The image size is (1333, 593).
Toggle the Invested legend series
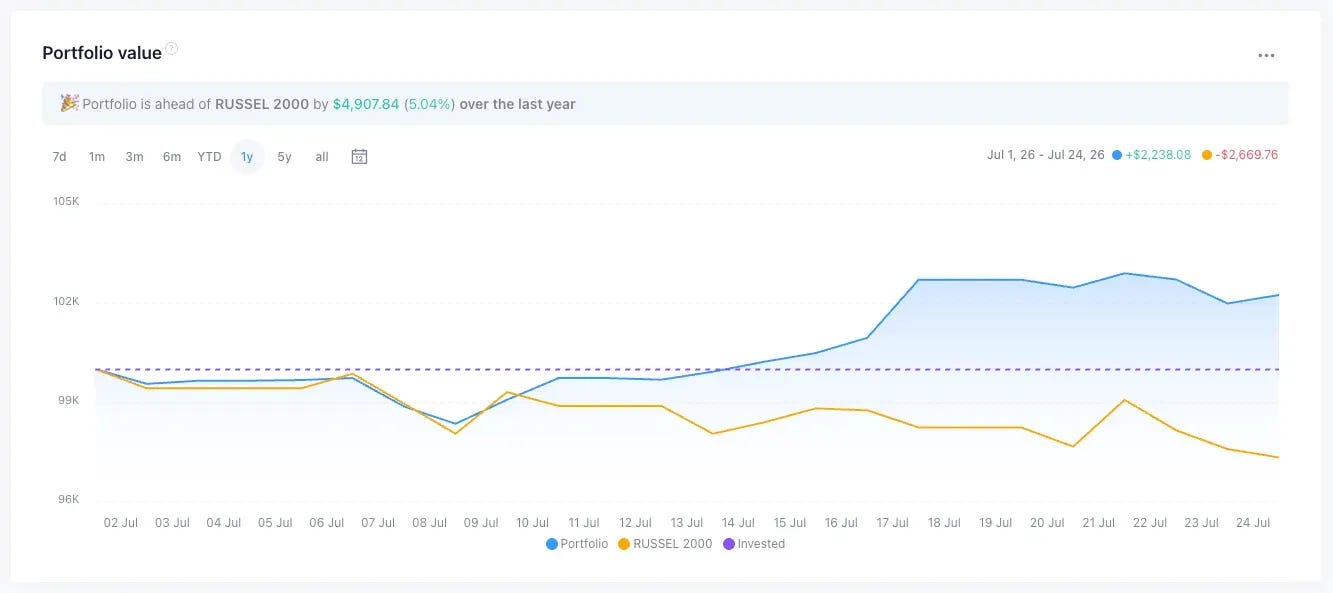754,544
